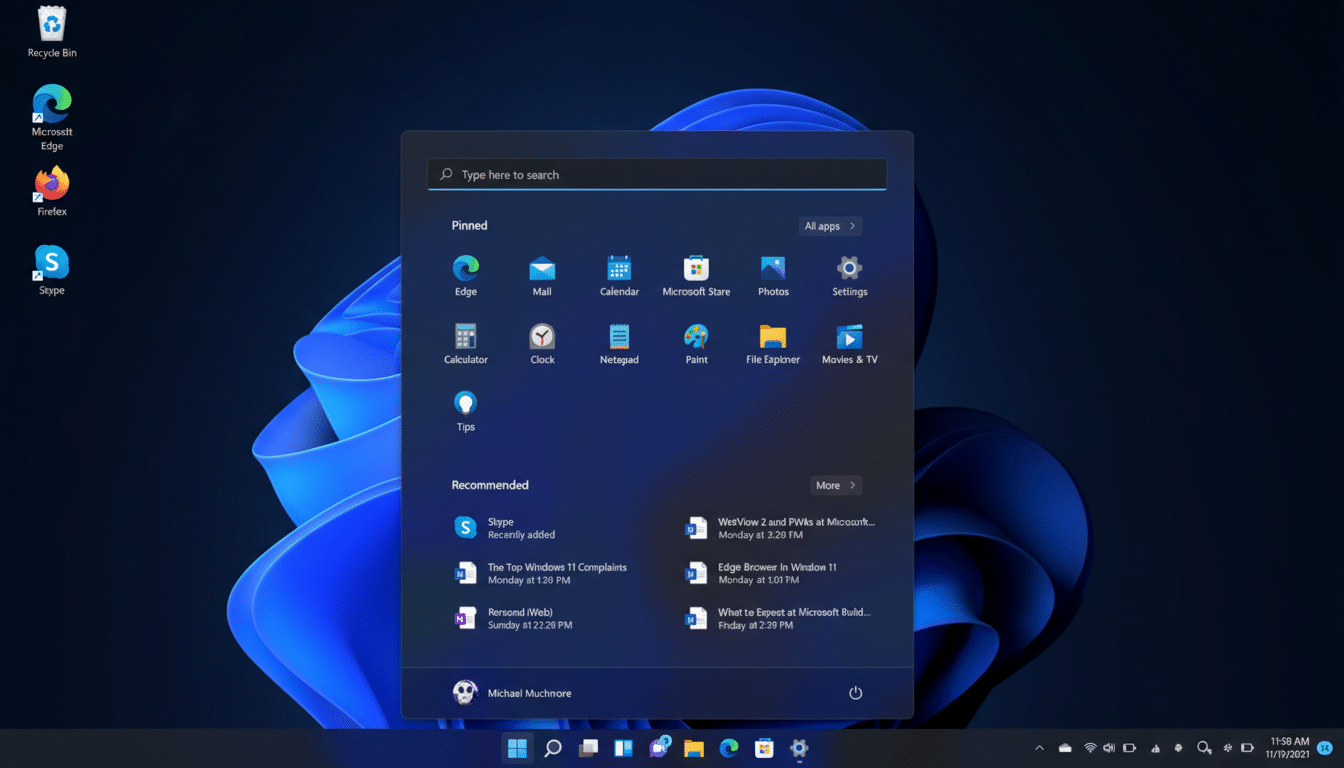Expand hidden system tray icons
This screenshot has width=1344, height=768.
click(x=1039, y=747)
